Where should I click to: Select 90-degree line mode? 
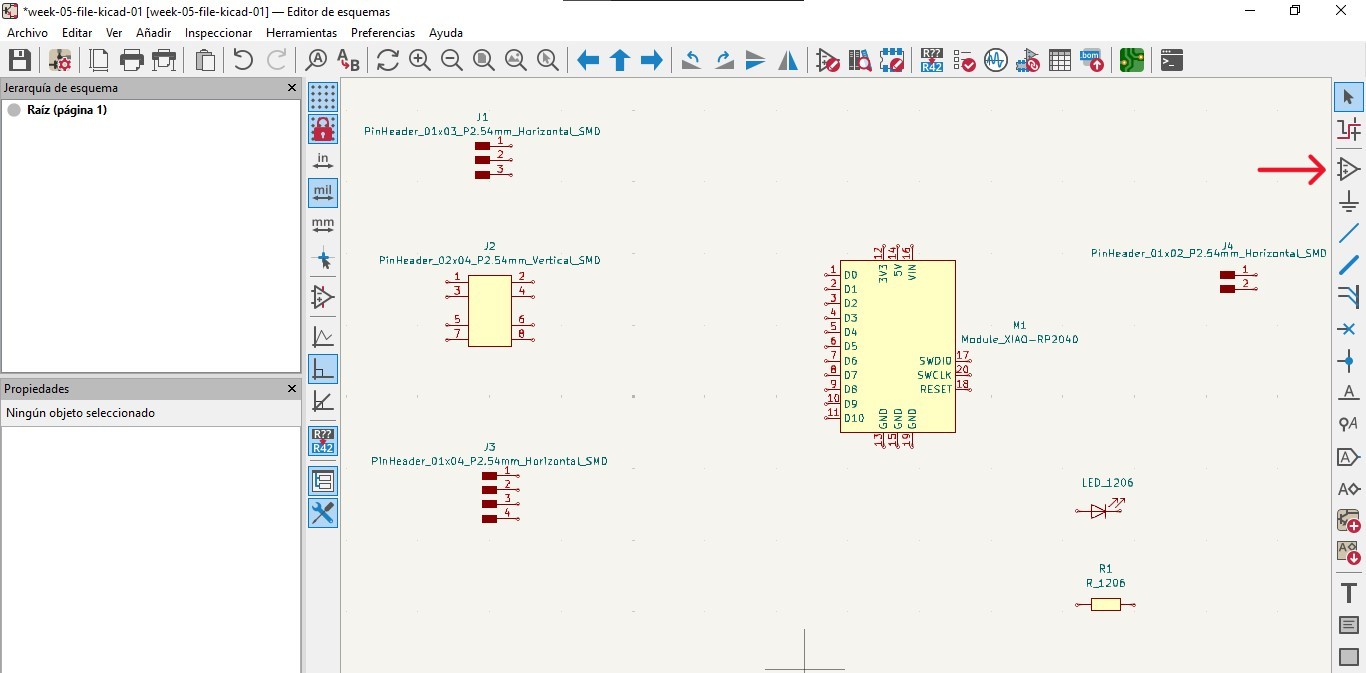(323, 369)
